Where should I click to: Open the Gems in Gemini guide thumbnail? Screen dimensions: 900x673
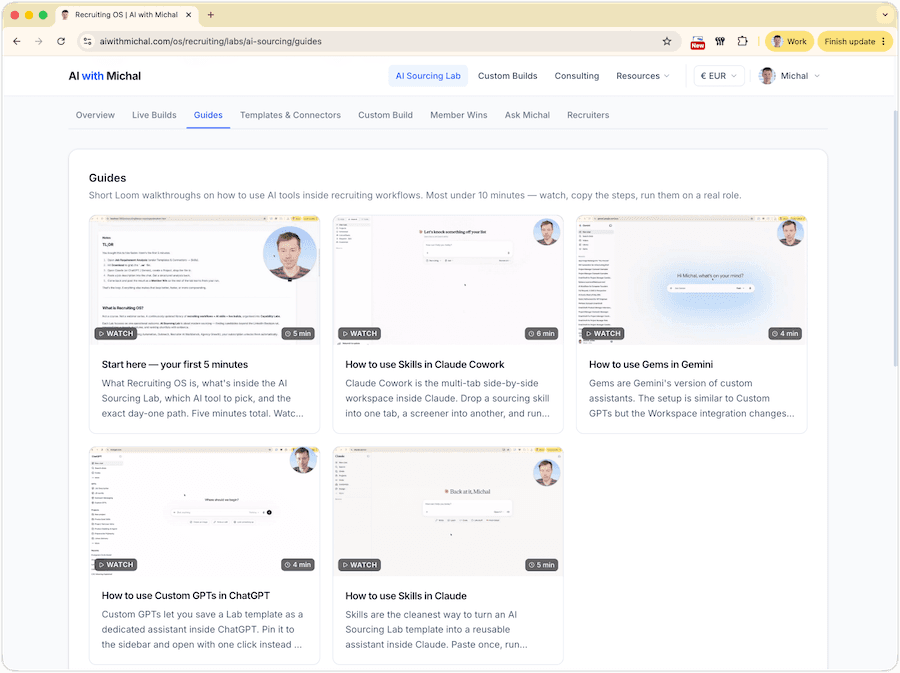click(x=692, y=280)
